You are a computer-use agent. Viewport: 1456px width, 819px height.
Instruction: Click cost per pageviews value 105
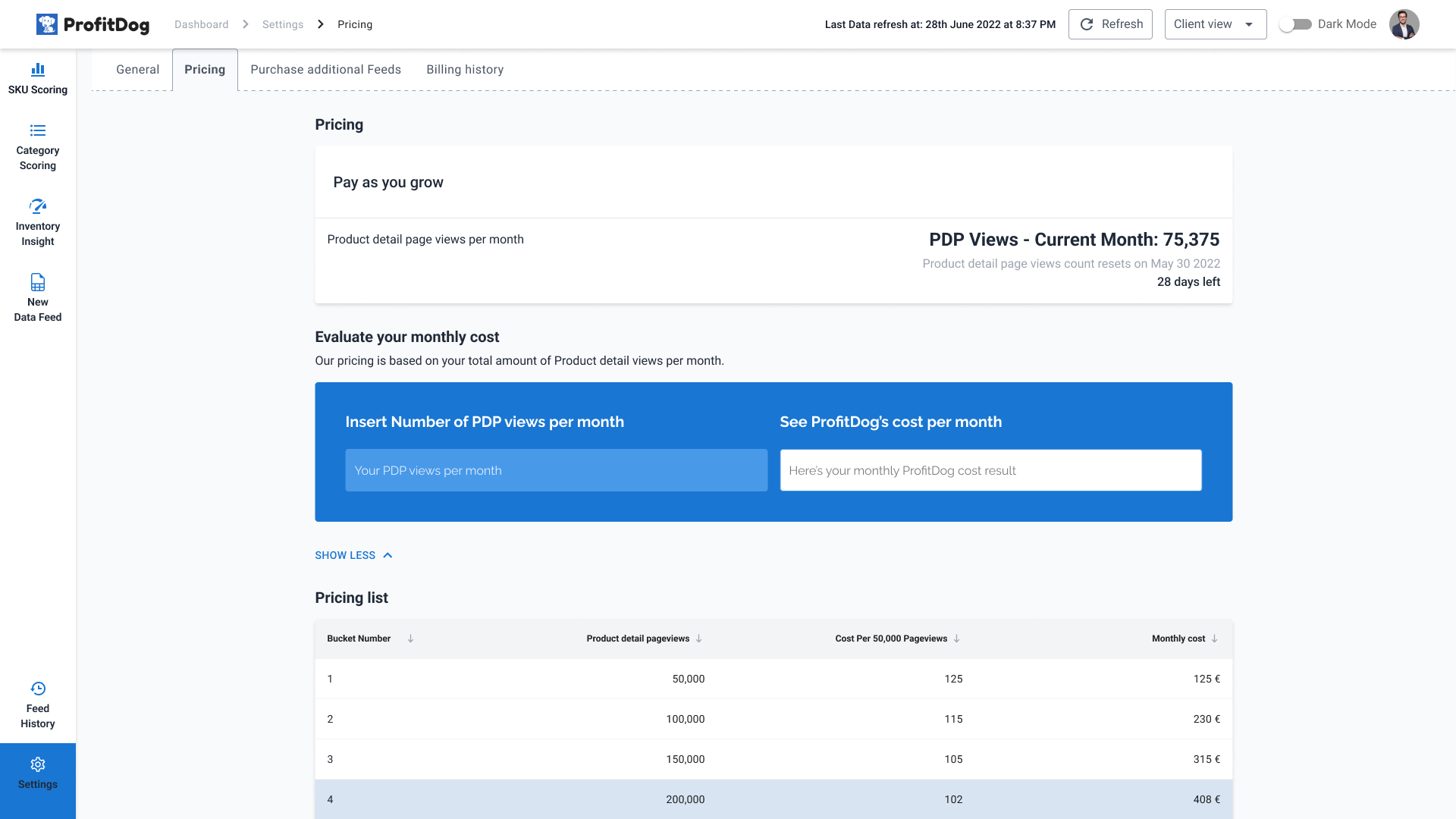click(953, 759)
